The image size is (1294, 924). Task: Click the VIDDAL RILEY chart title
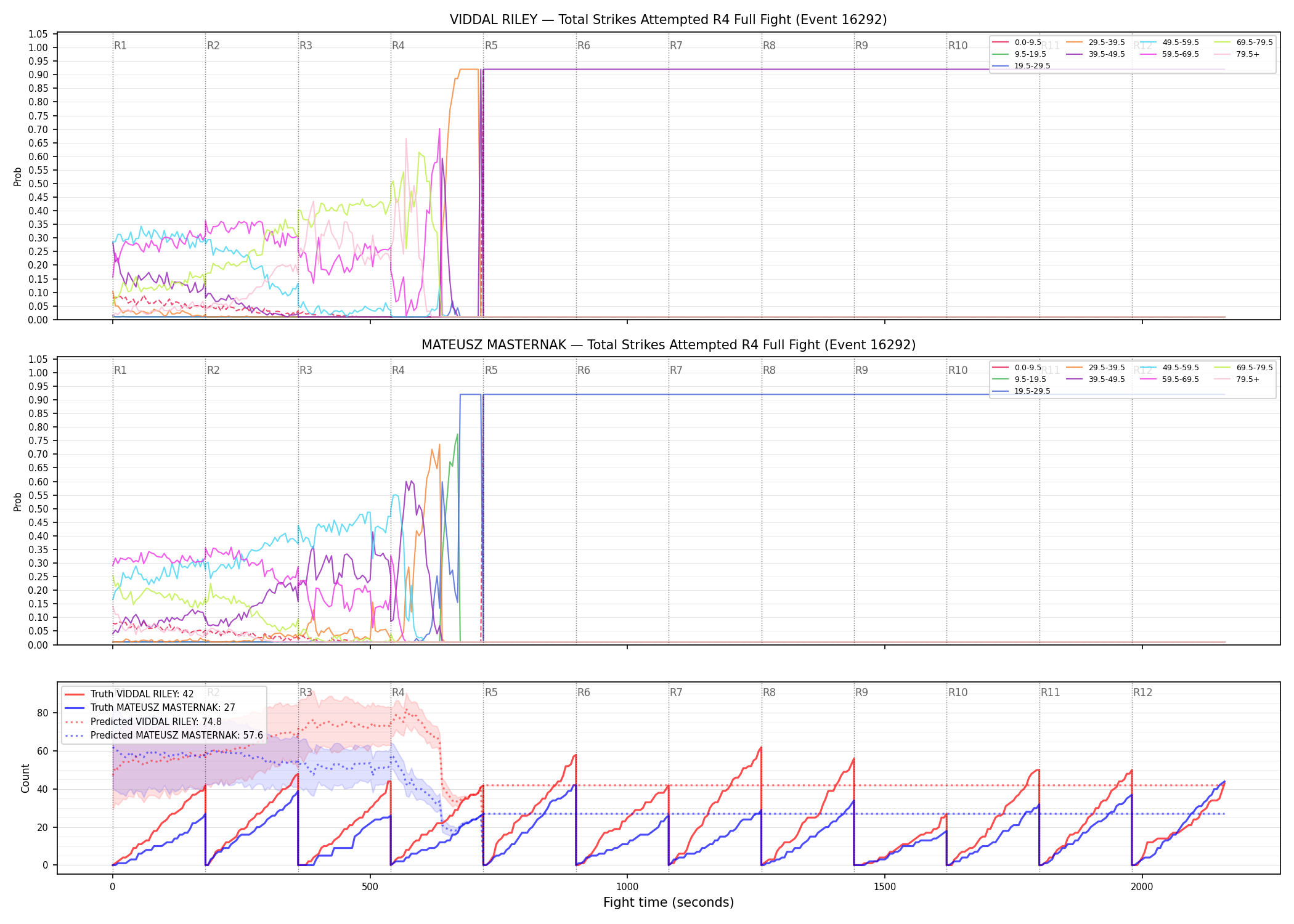pos(668,20)
